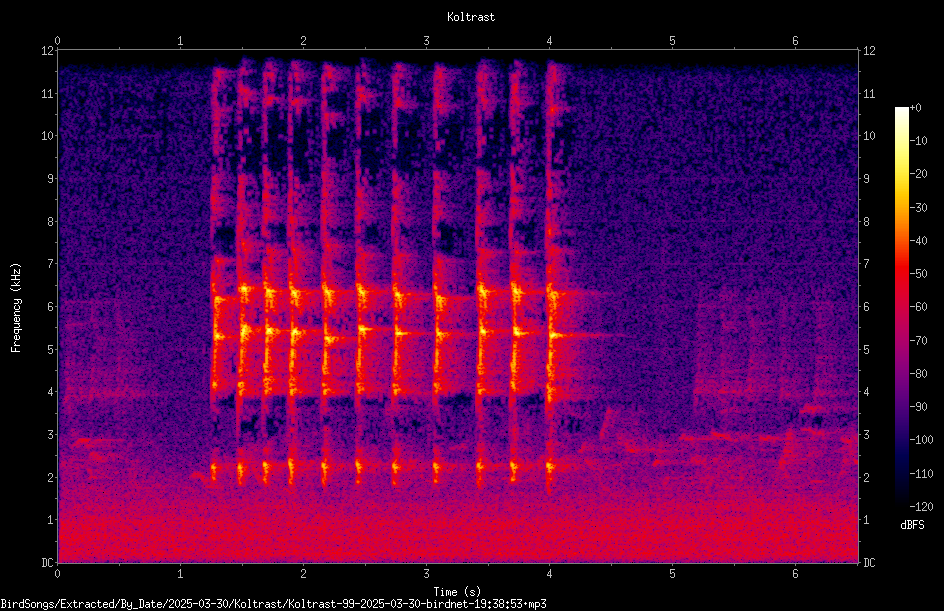
Task: Click '3' on the bottom time axis
Action: point(426,574)
